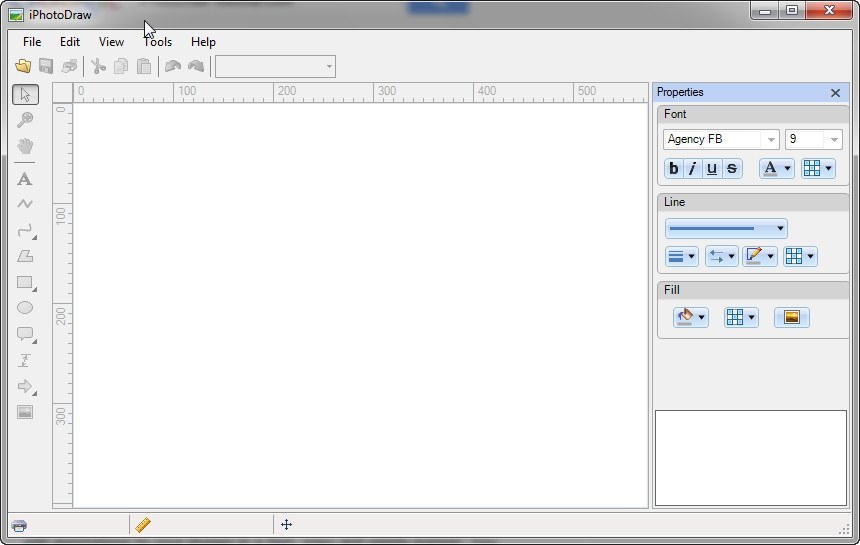Open the fill pattern grid dropdown

click(741, 317)
